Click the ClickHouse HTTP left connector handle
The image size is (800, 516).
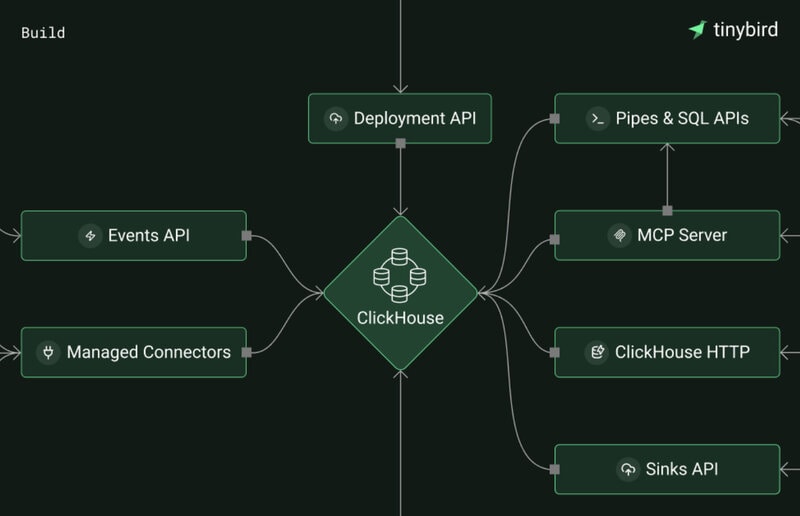pyautogui.click(x=555, y=352)
